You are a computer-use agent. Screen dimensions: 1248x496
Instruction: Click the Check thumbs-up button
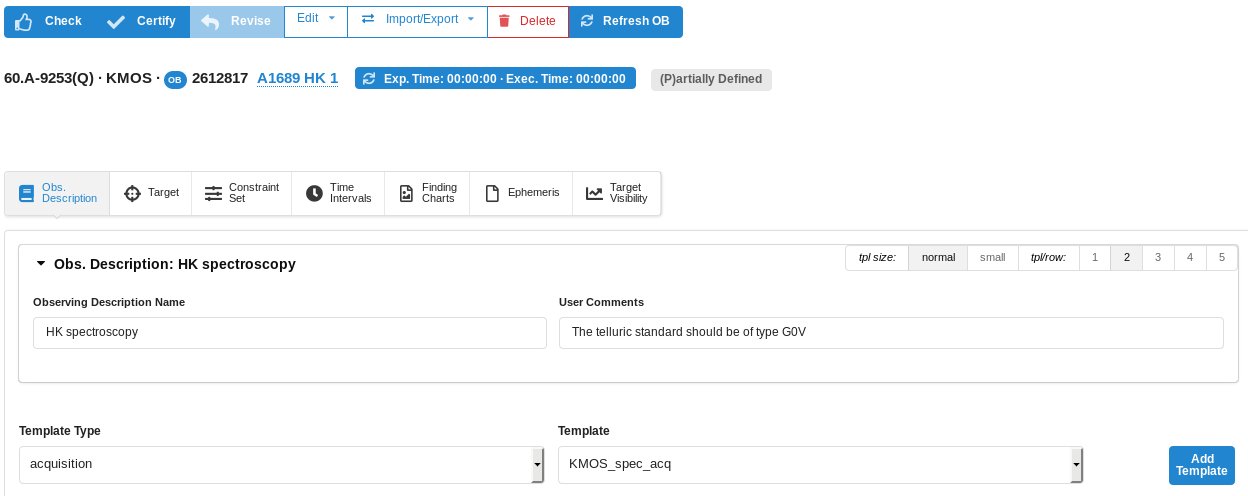click(49, 21)
